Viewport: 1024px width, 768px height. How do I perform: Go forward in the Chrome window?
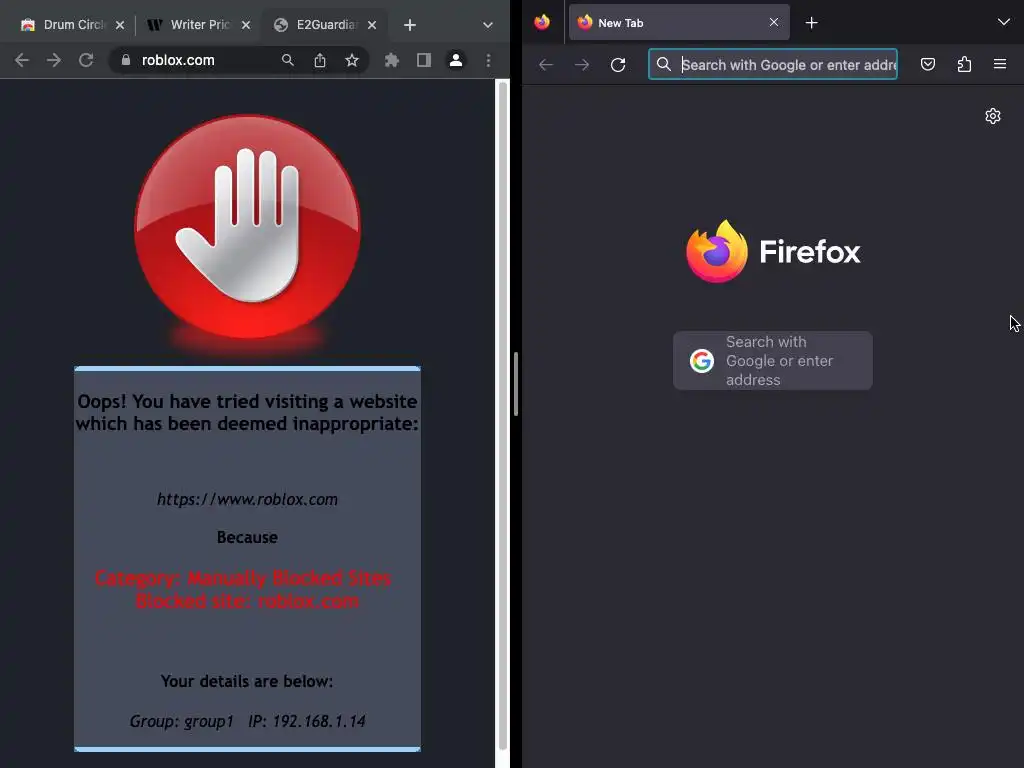pos(54,60)
